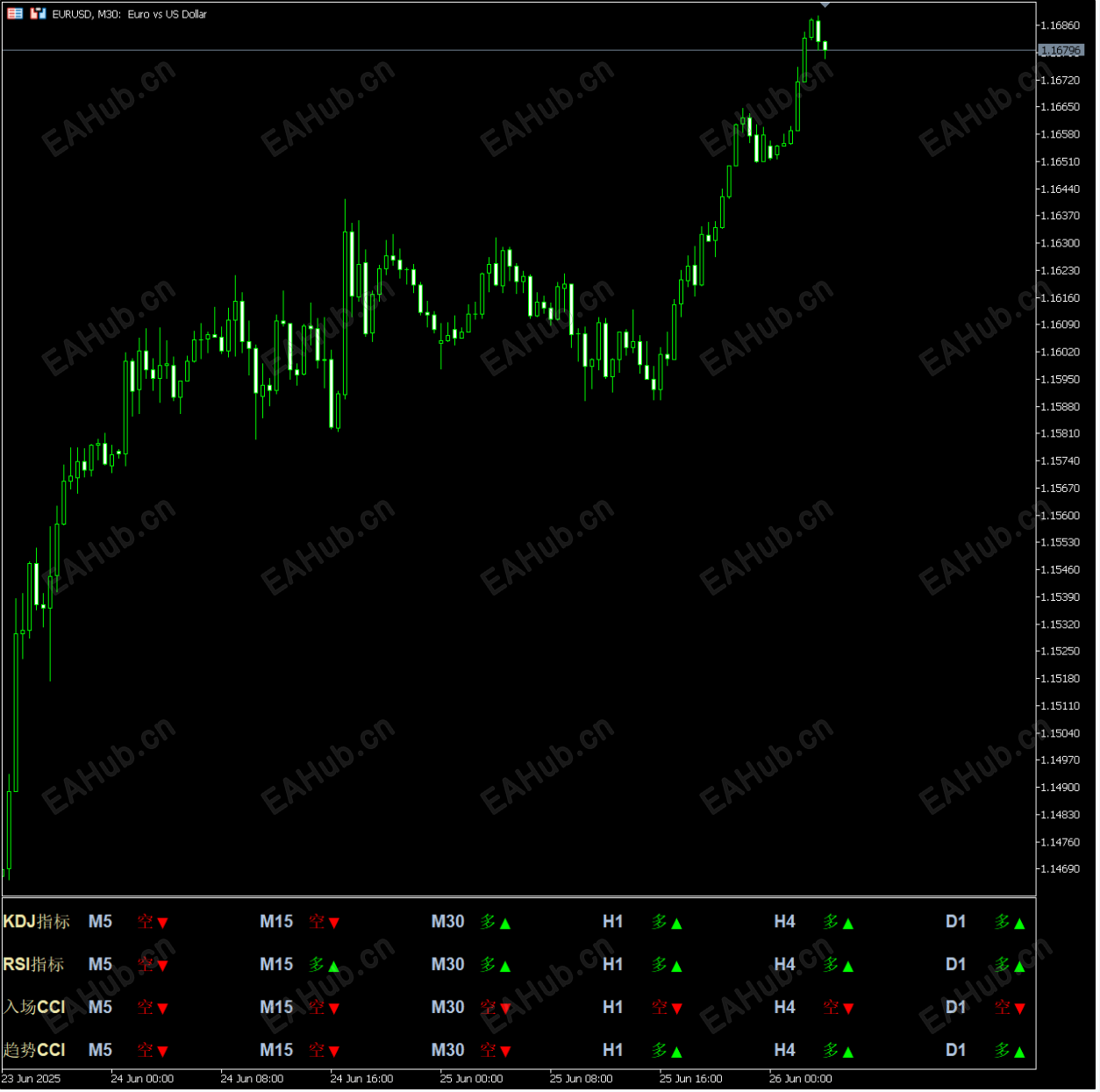Click the 趋势CCI row M30 red down arrow

click(x=505, y=1052)
